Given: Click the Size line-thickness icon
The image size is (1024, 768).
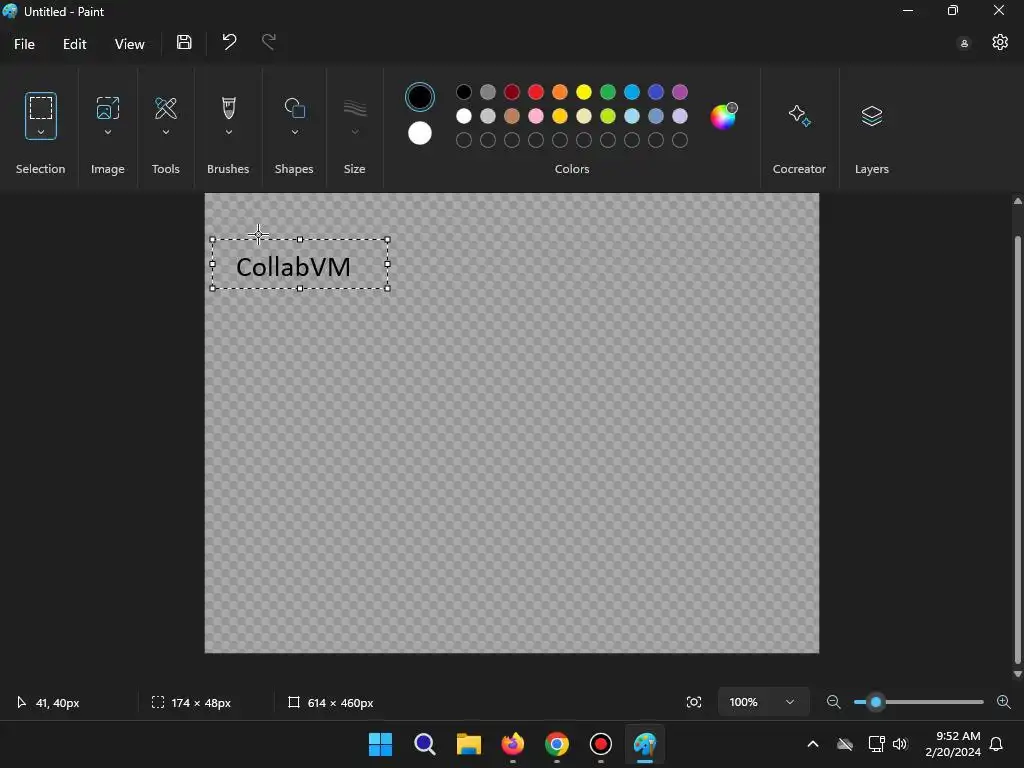Looking at the screenshot, I should tap(355, 108).
